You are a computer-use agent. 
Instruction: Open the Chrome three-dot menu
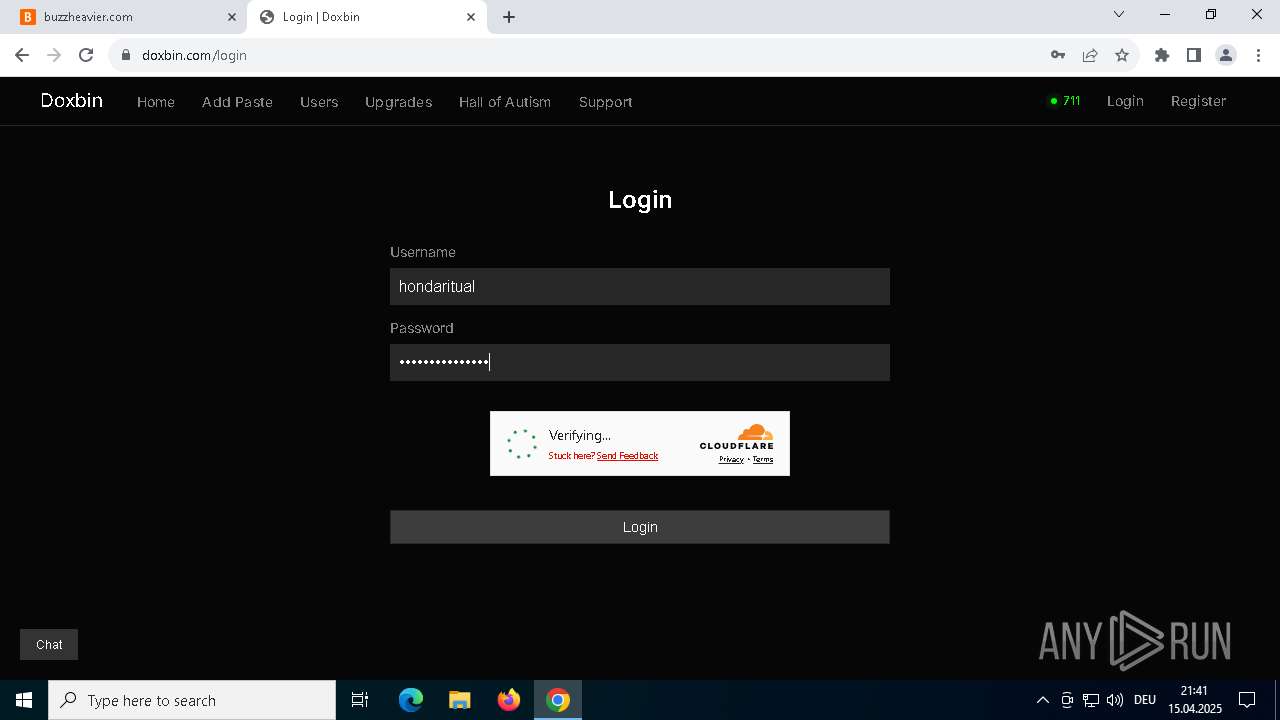1258,55
